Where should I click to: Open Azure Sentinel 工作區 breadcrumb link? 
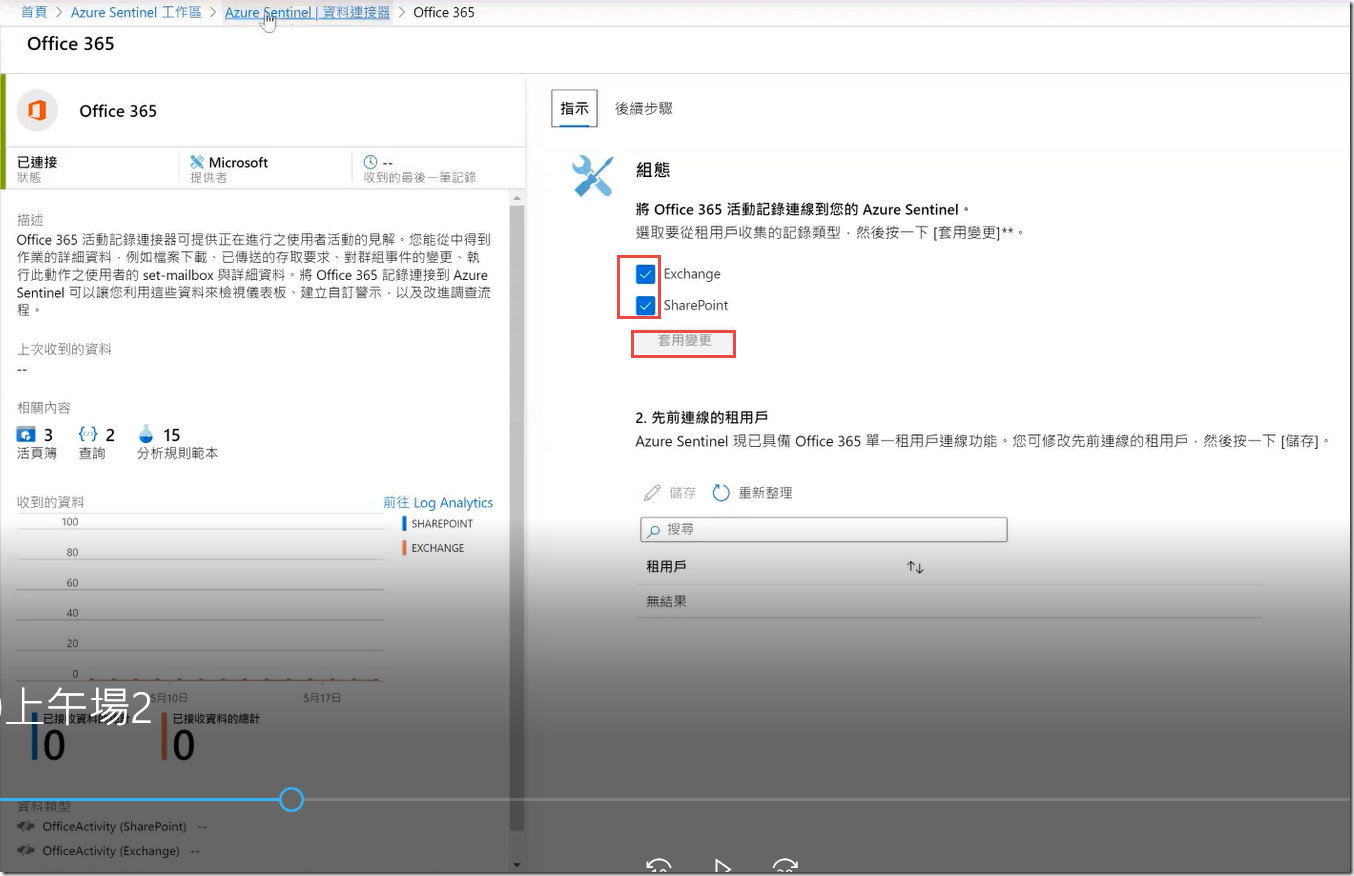pyautogui.click(x=136, y=12)
